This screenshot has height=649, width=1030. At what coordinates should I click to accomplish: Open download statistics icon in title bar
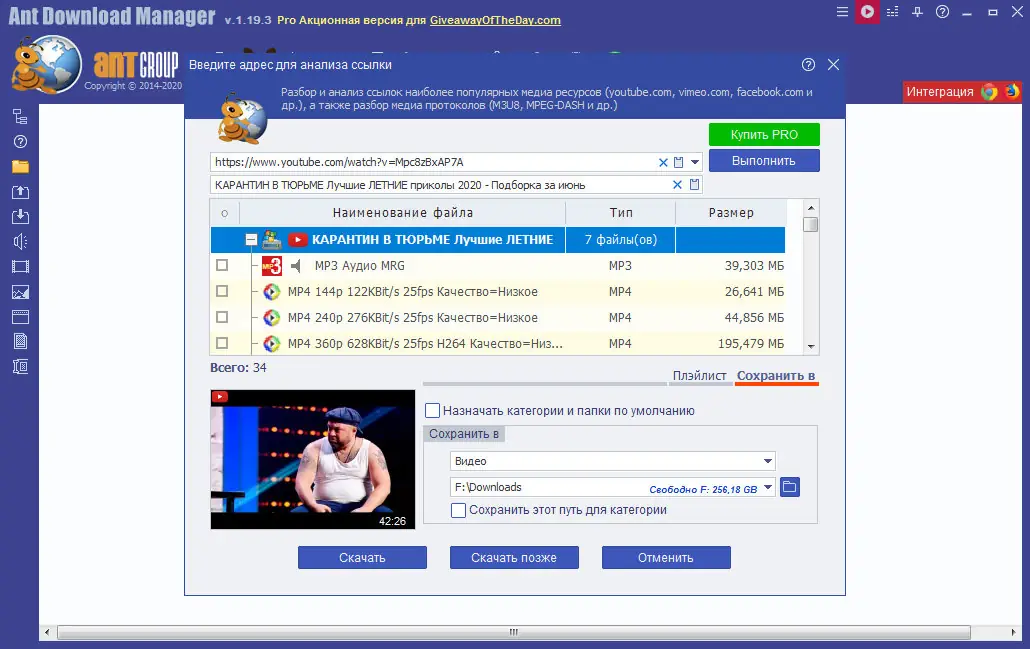[x=892, y=12]
